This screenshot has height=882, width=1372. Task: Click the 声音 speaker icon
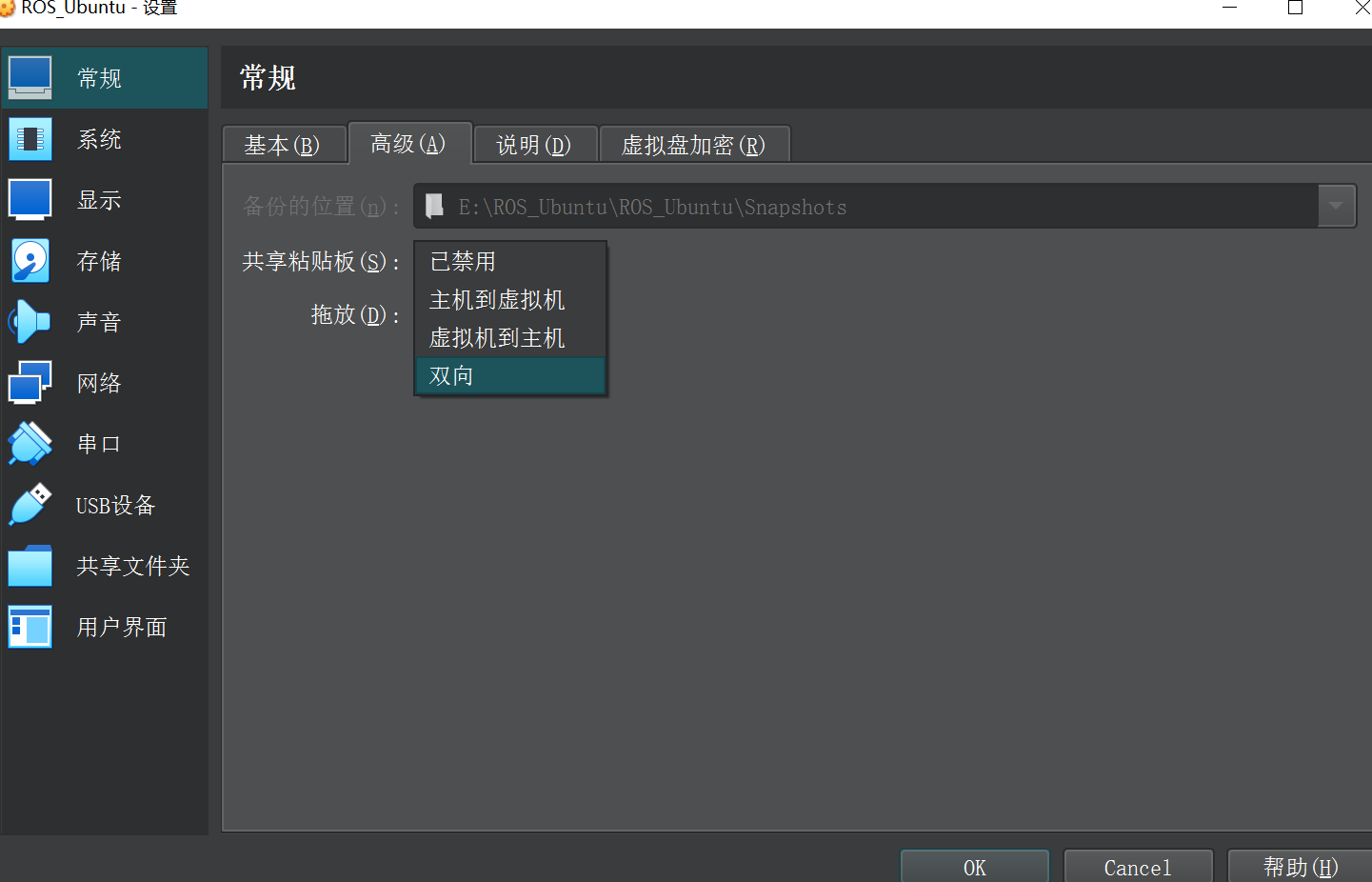30,322
